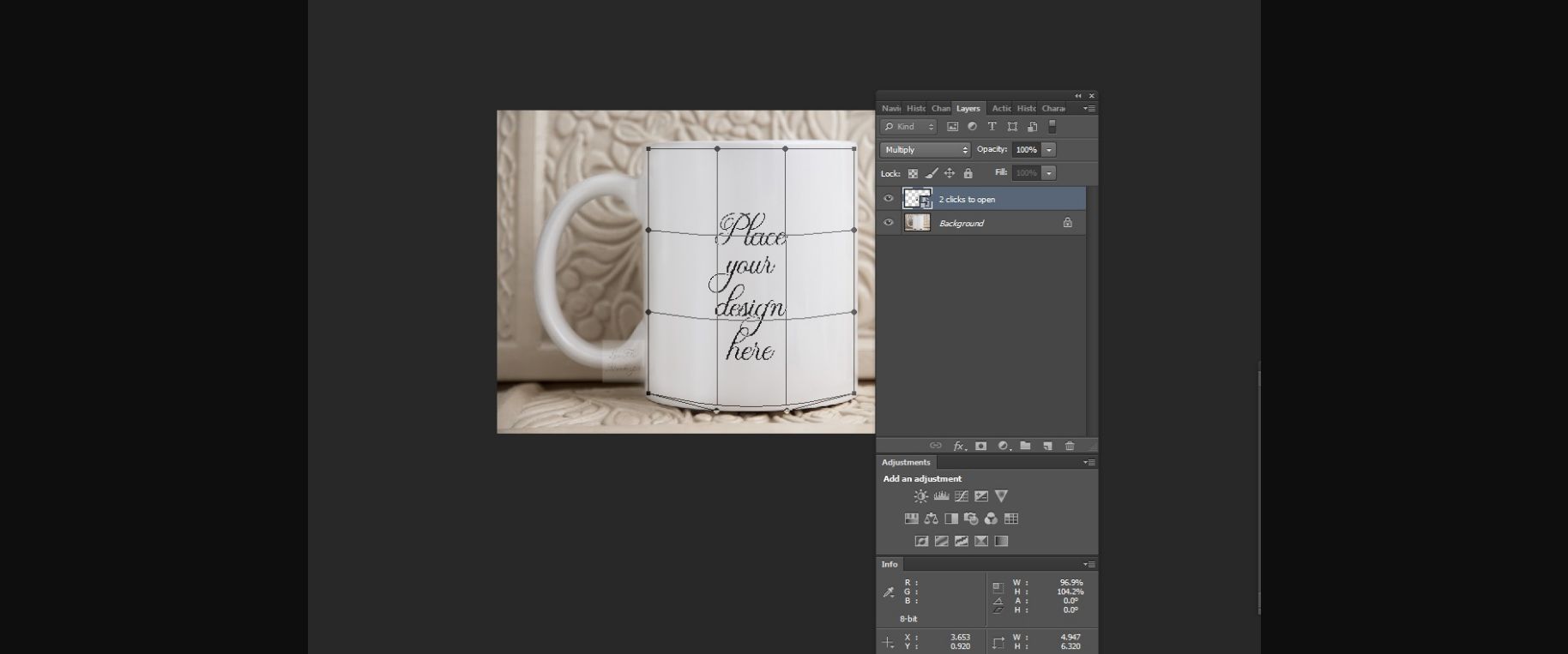
Task: Toggle filter for adjustment layers
Action: pos(972,127)
